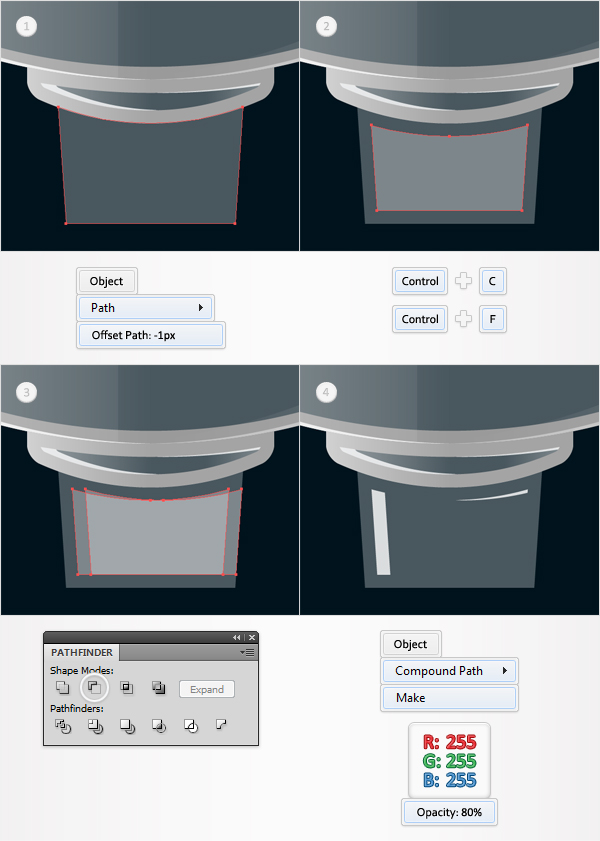Choose the Intersect shape mode icon
This screenshot has width=600, height=841.
127,687
